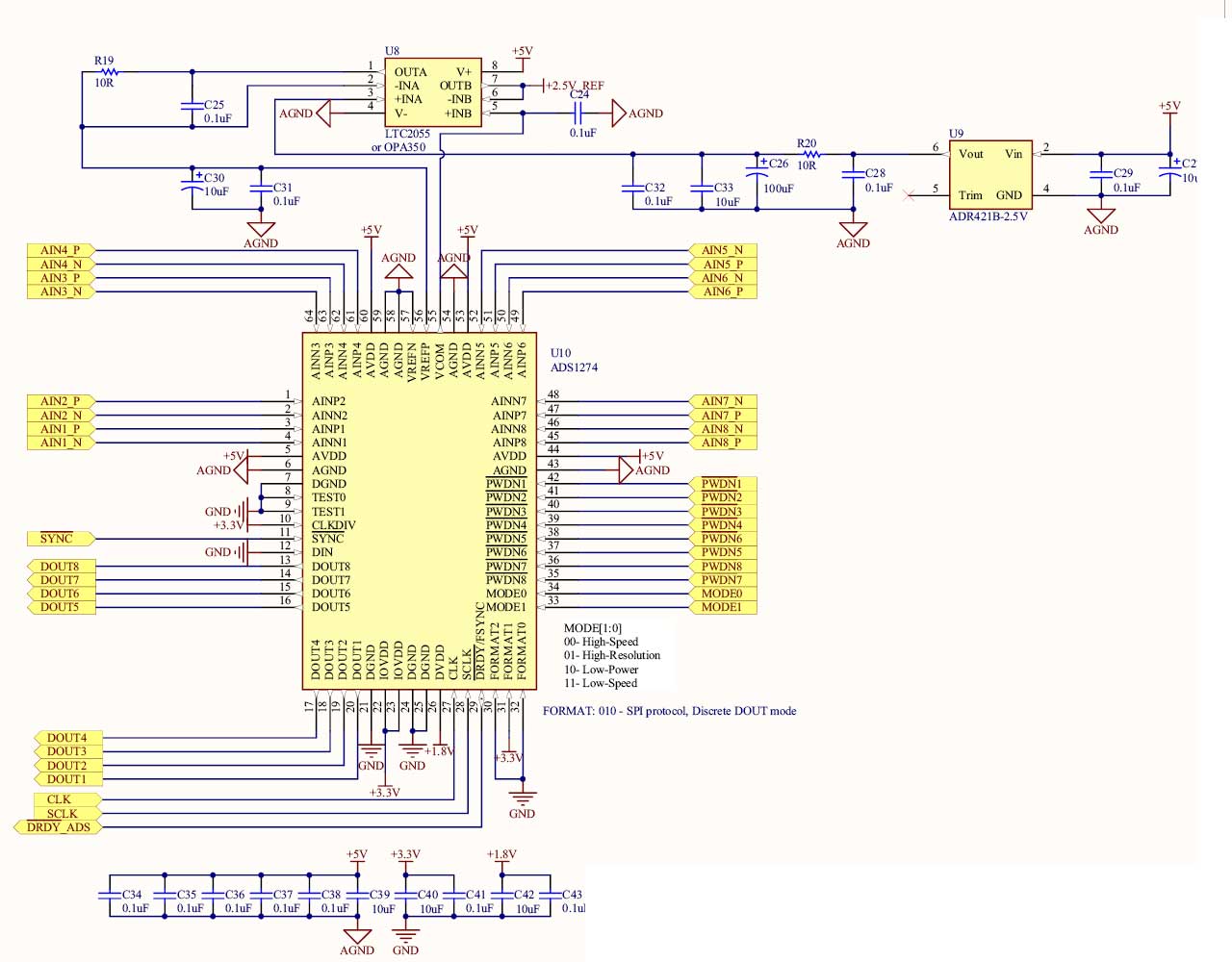Select the DRDY/FSYNC pin name

[x=480, y=642]
